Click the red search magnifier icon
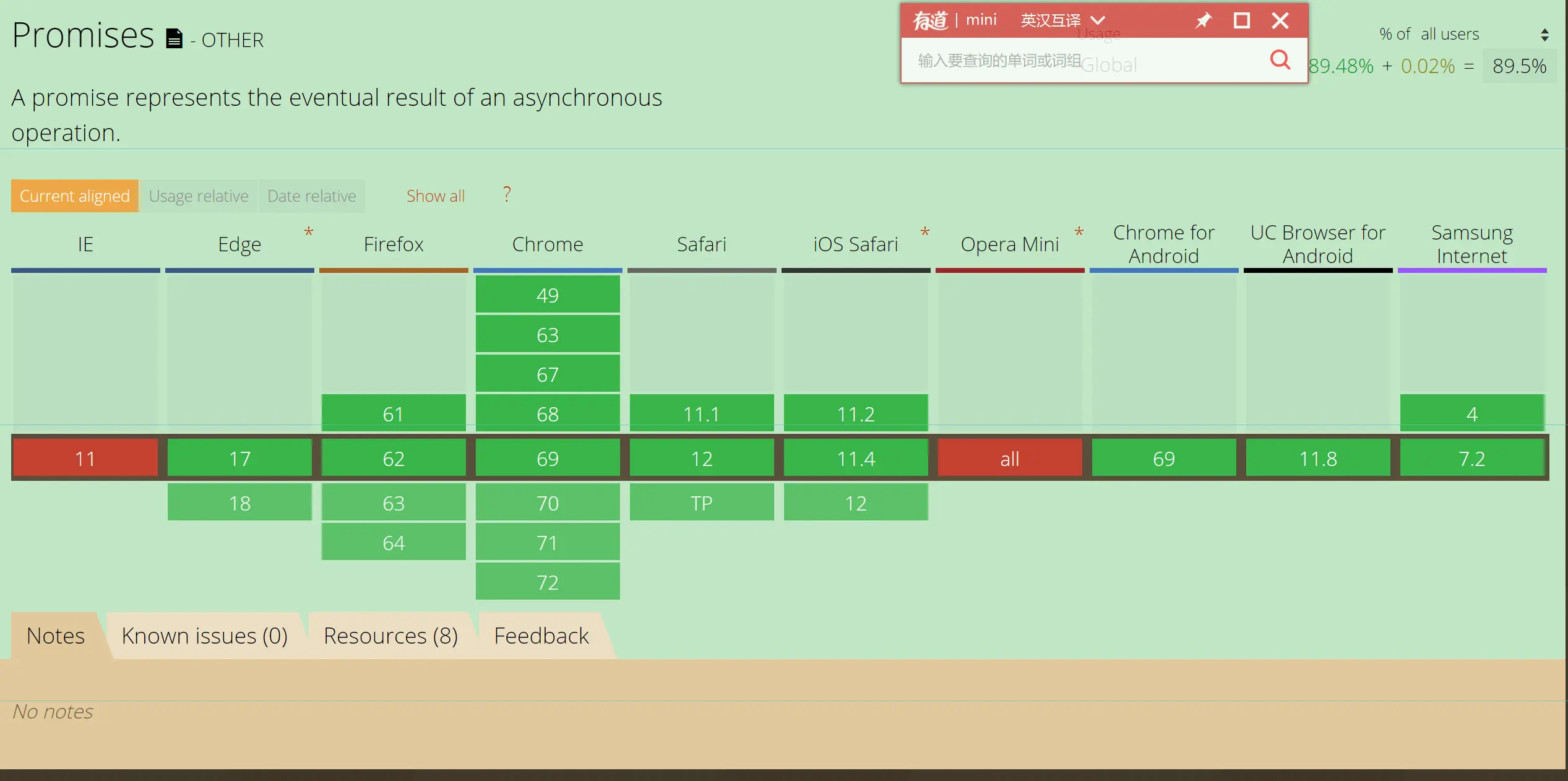1568x781 pixels. coord(1280,60)
